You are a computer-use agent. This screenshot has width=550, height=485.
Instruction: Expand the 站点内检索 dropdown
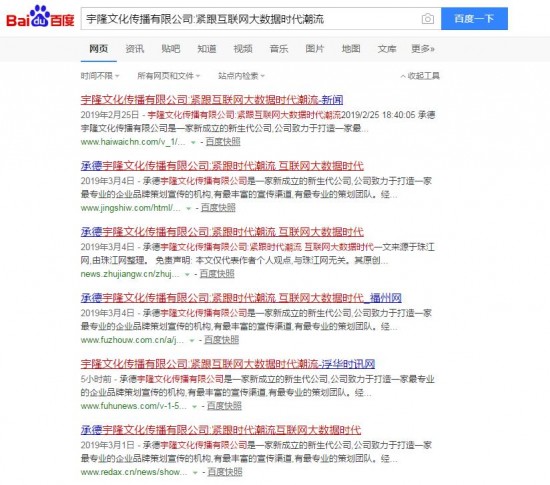(241, 76)
